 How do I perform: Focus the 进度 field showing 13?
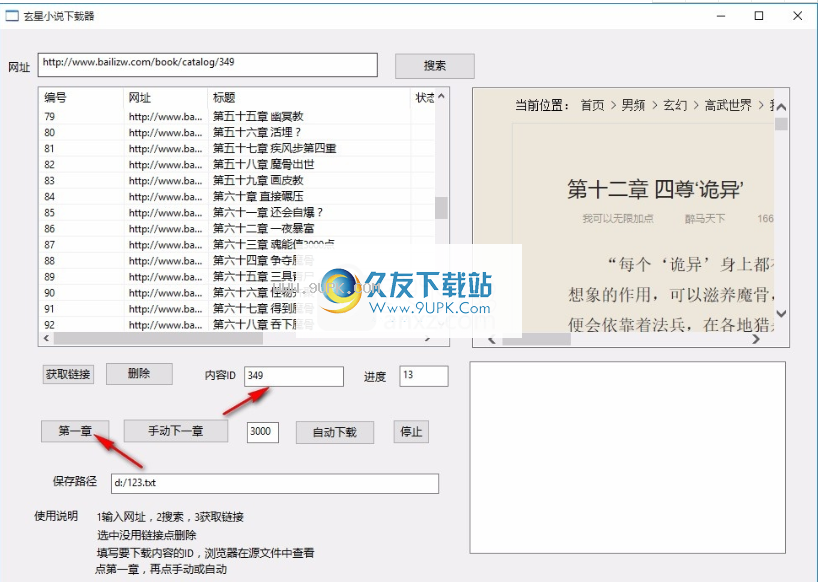(424, 376)
